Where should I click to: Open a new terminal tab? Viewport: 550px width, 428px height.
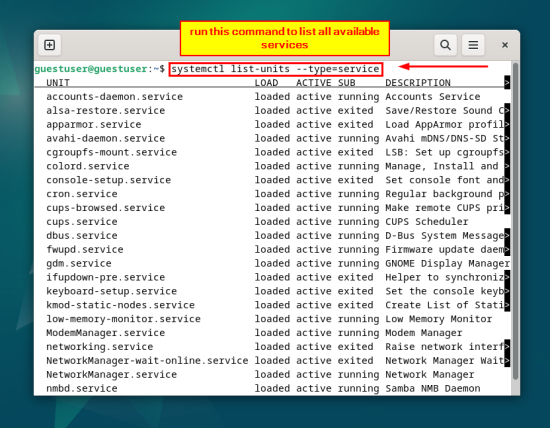coord(49,45)
